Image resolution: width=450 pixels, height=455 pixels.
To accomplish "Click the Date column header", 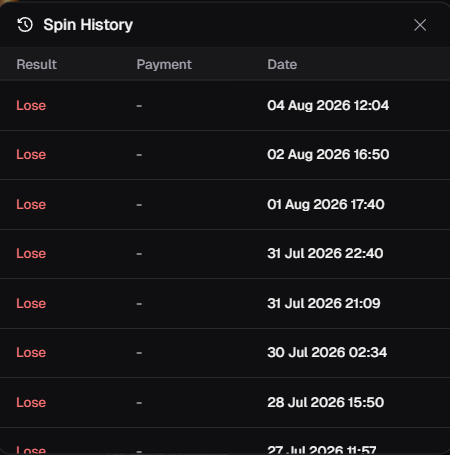I will (282, 64).
